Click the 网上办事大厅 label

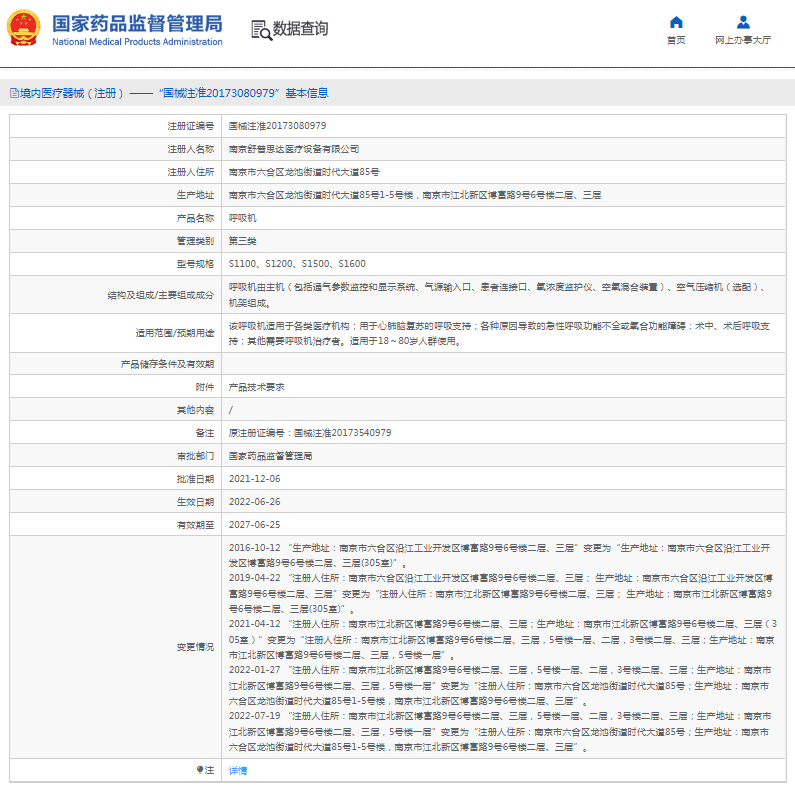[x=743, y=40]
